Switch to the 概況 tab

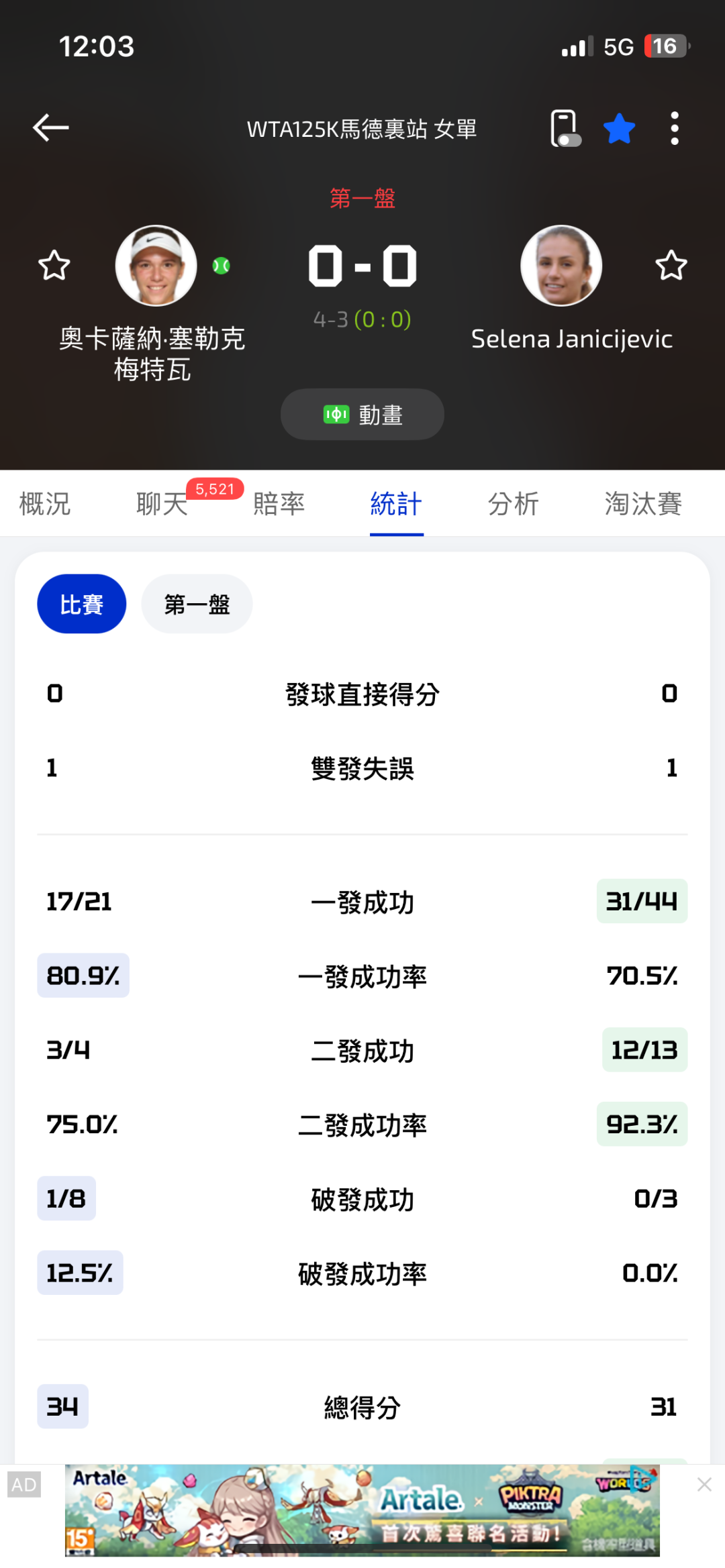pos(45,504)
